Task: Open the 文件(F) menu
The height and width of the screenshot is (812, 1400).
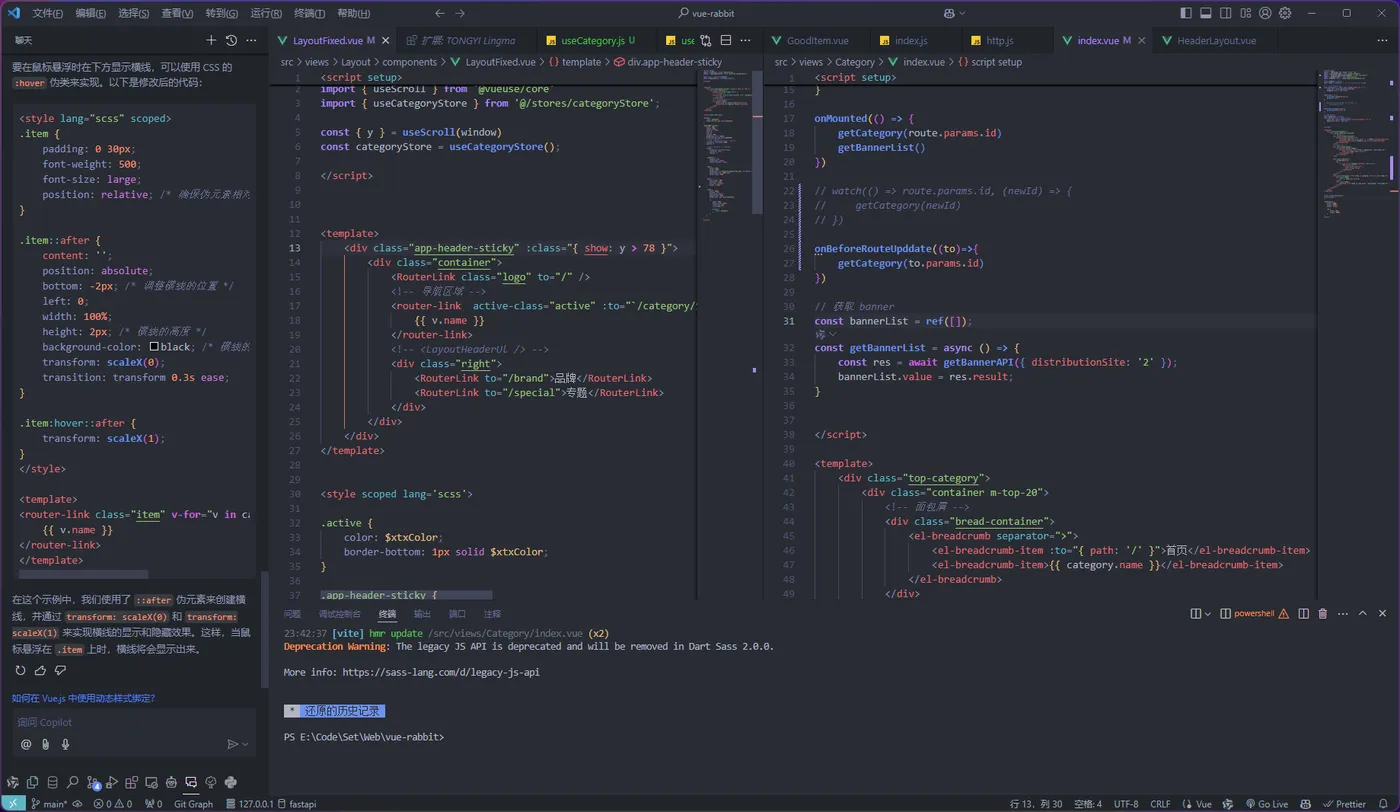Action: [47, 13]
